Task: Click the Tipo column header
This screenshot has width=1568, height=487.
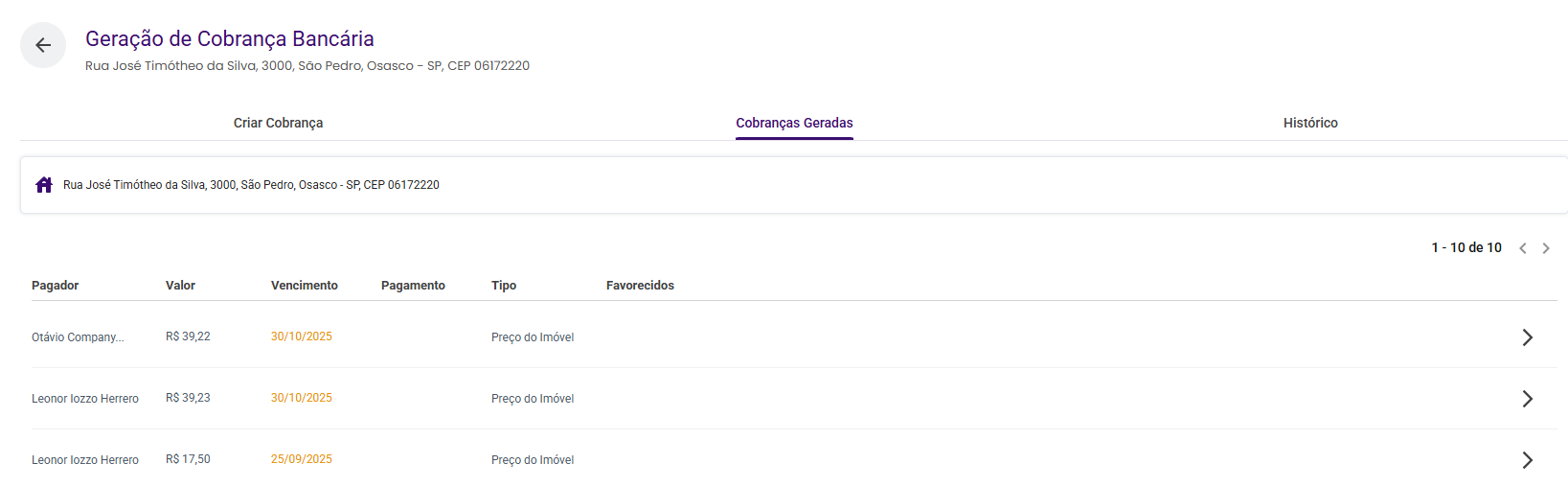Action: coord(504,286)
